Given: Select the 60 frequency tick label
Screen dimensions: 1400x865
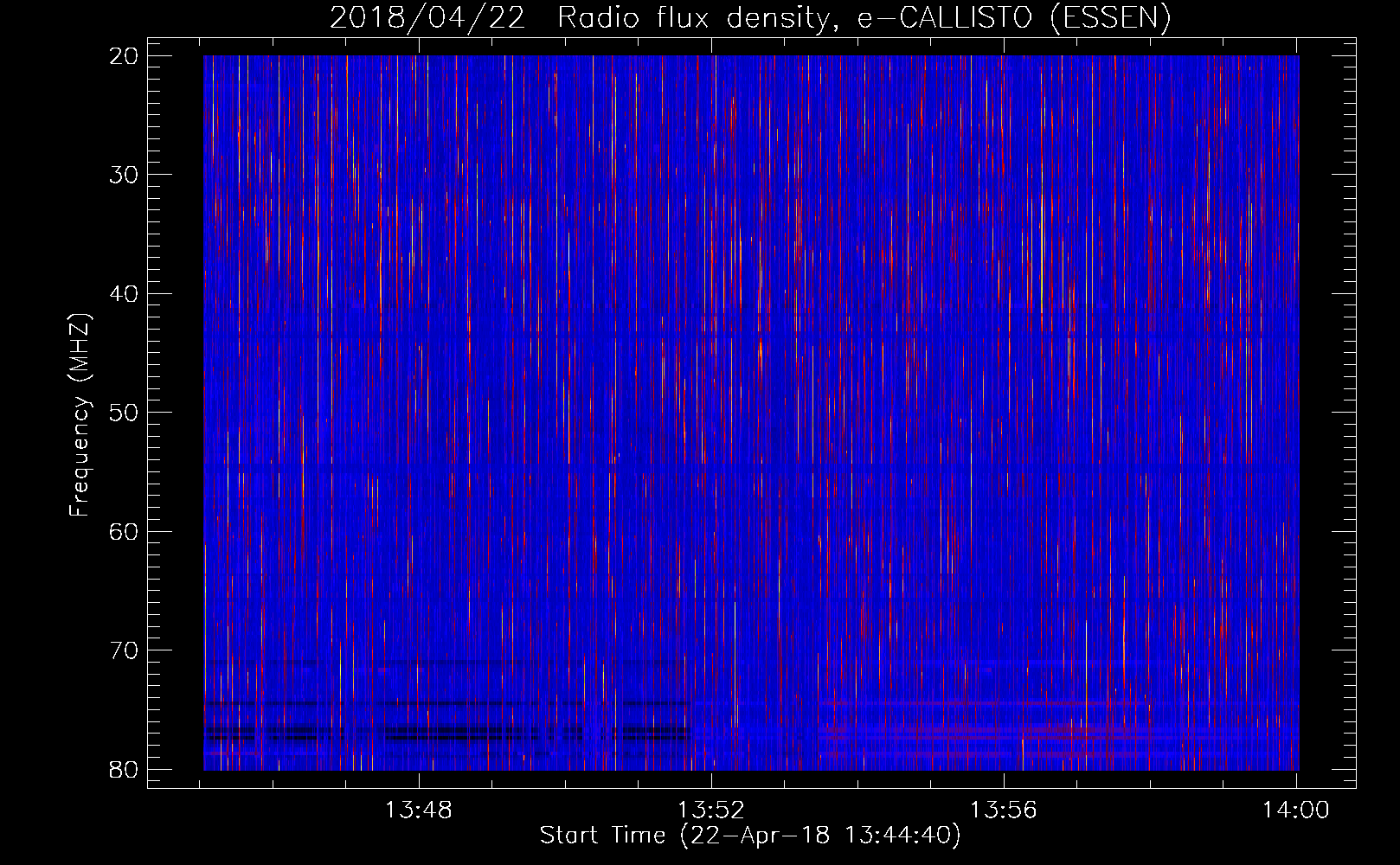Looking at the screenshot, I should point(124,531).
